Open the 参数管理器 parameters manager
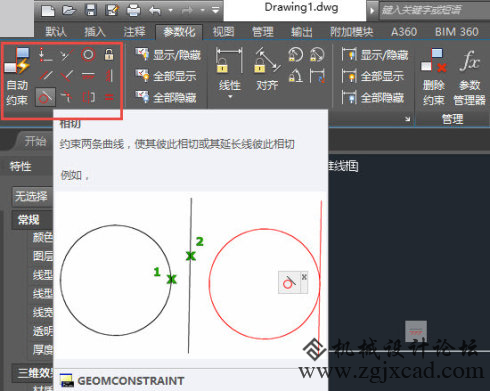491x392 pixels. (469, 77)
